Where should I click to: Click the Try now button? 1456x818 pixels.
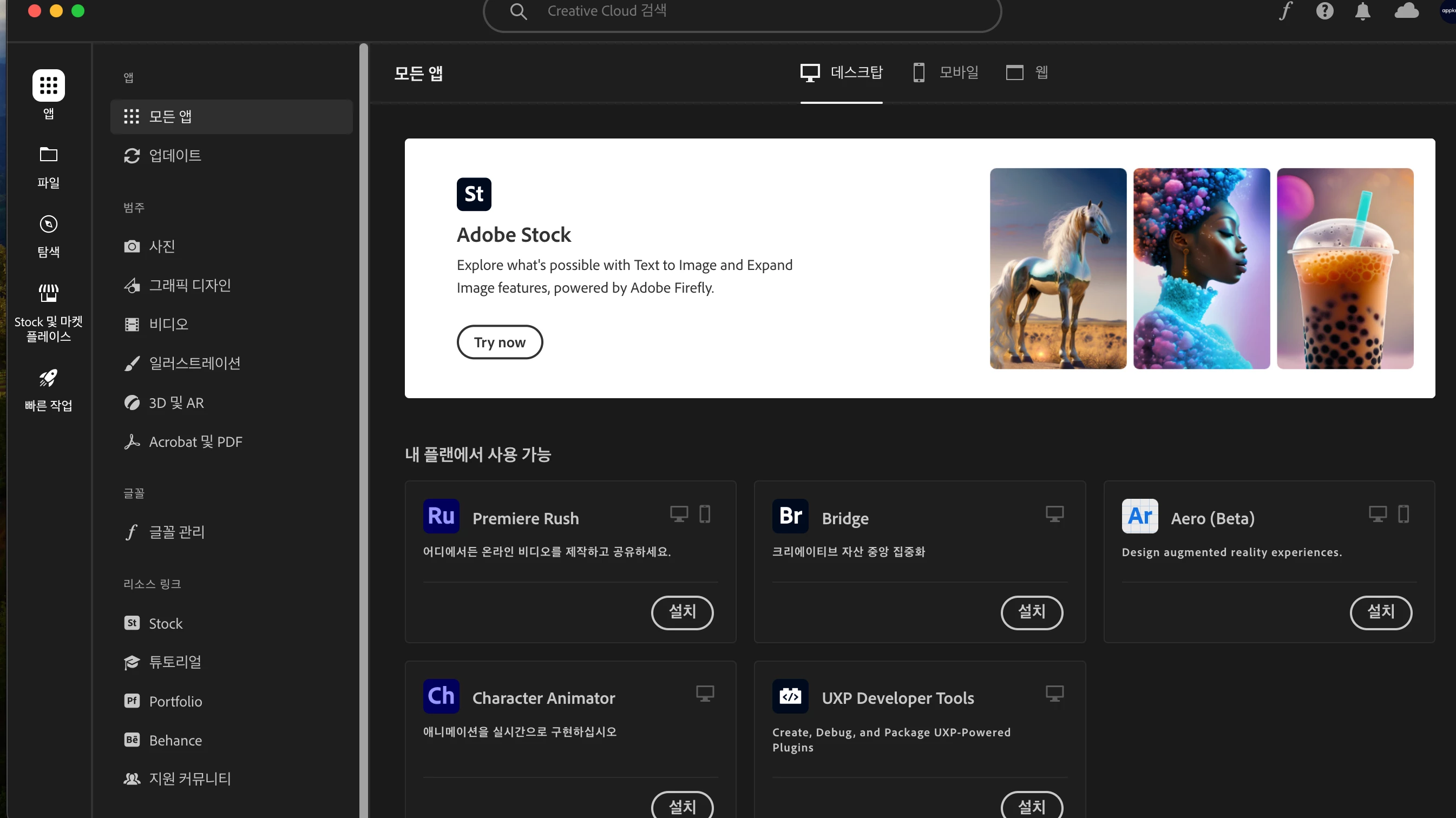pyautogui.click(x=500, y=342)
